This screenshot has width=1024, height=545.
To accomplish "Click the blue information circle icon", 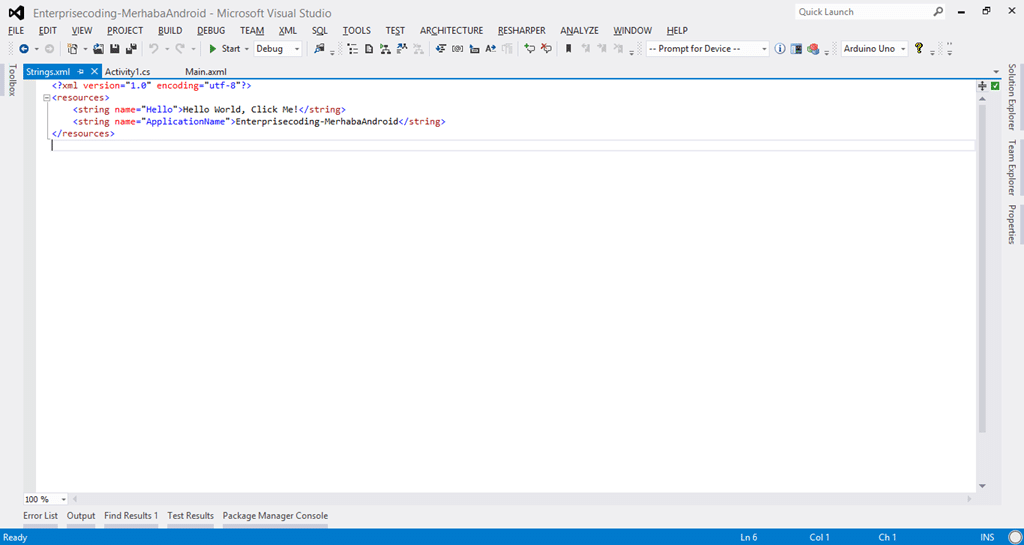I will coord(780,49).
